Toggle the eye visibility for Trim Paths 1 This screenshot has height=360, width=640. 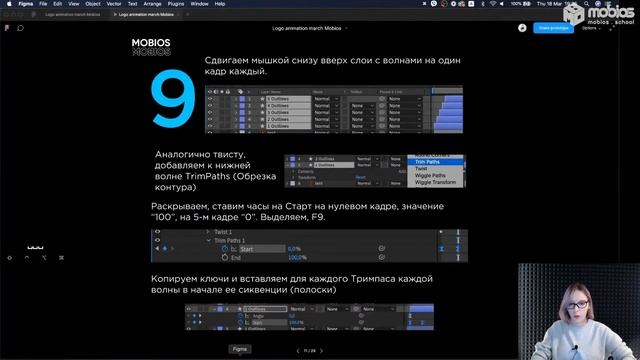[157, 240]
